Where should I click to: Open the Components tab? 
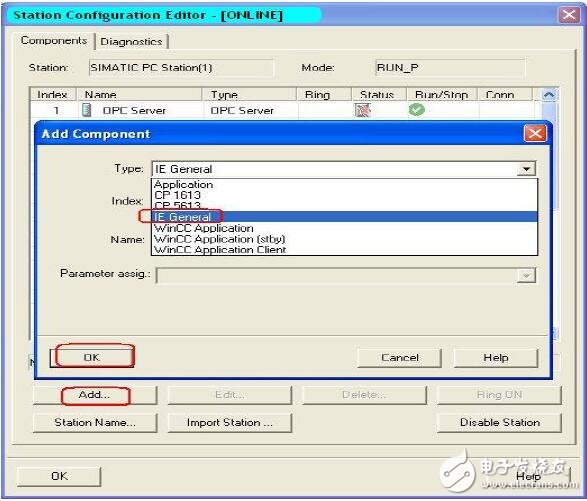[x=54, y=40]
